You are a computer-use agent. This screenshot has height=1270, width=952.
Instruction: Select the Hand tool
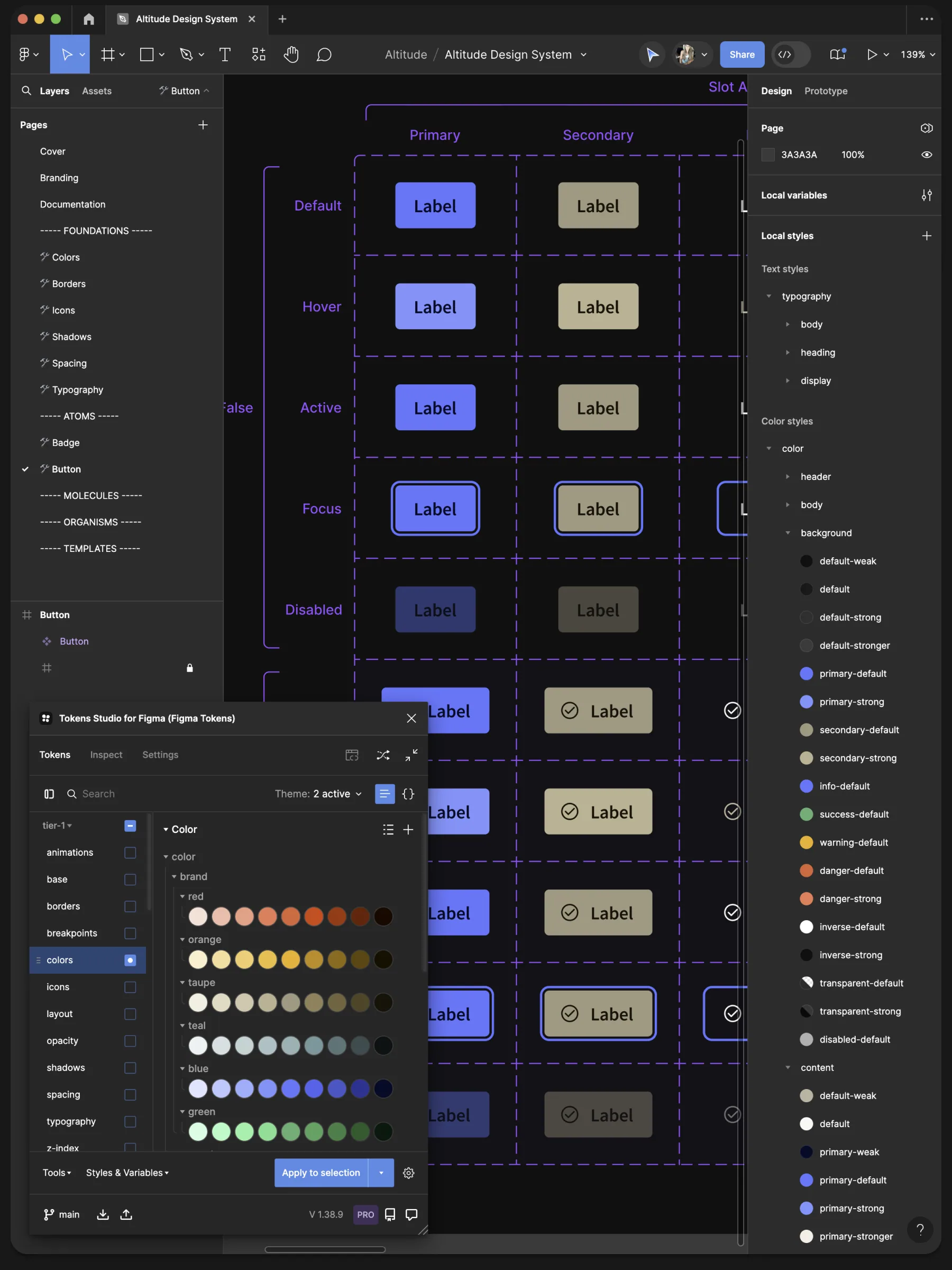[291, 55]
